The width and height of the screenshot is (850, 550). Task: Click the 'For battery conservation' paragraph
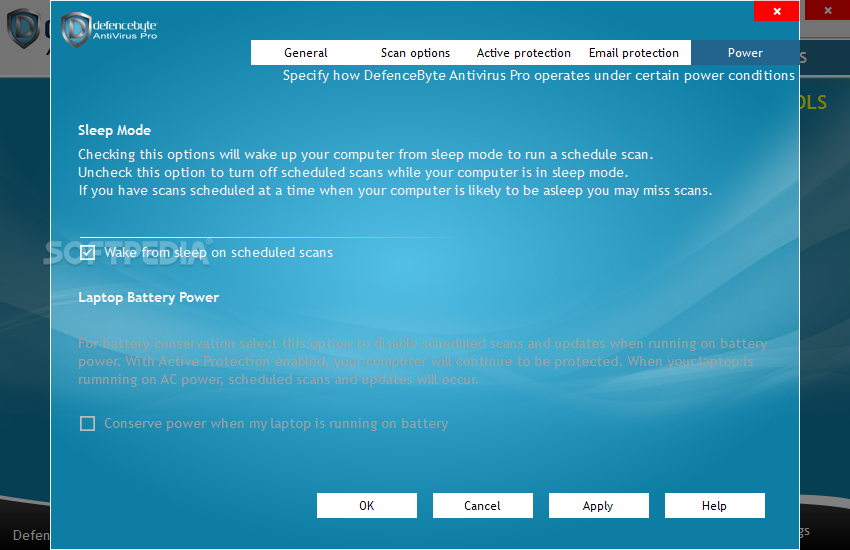(423, 361)
